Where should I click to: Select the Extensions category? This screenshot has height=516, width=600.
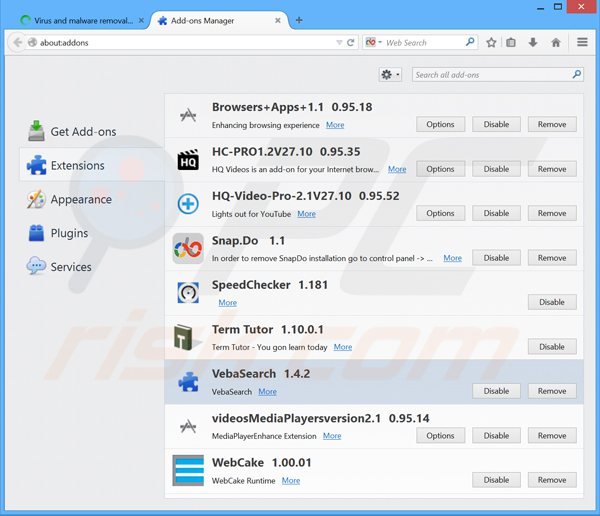click(x=92, y=165)
